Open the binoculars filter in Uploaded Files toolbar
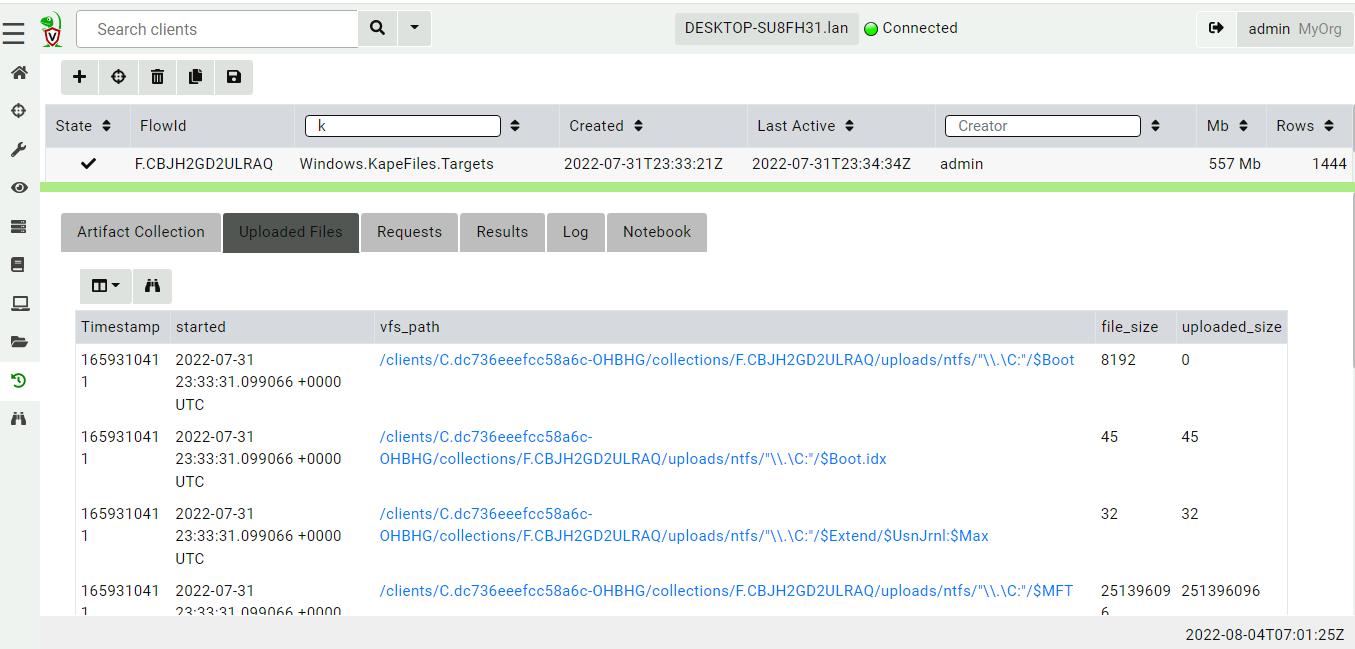This screenshot has height=649, width=1355. (151, 286)
